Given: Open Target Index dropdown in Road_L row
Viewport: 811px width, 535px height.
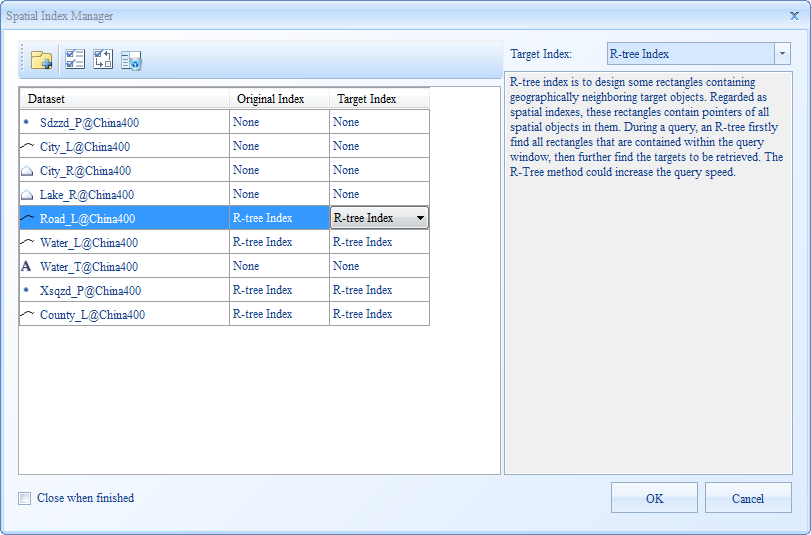Looking at the screenshot, I should coord(420,218).
